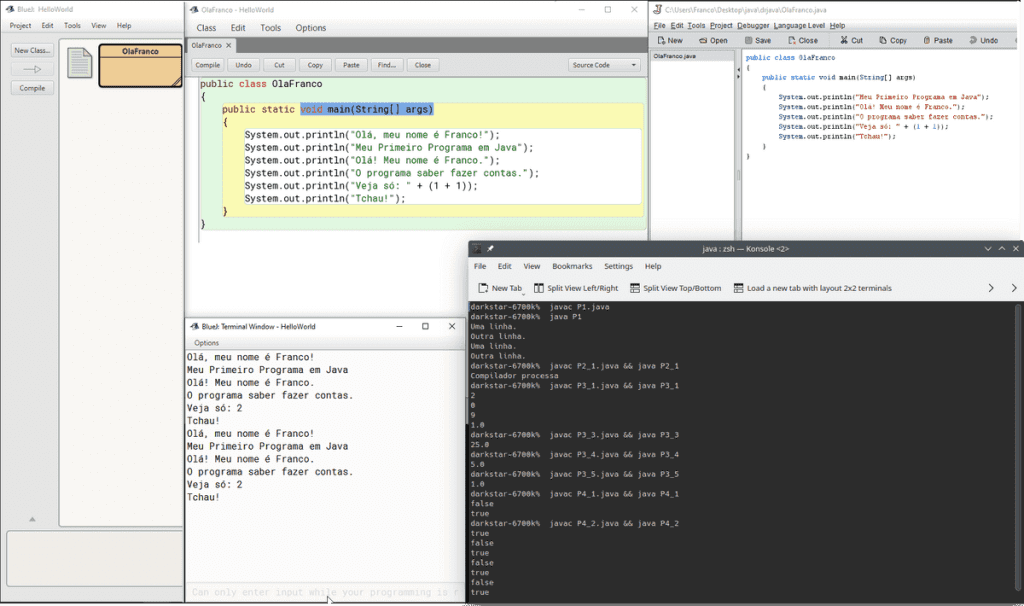Click the scissors Cut icon in DrJava

coord(843,41)
